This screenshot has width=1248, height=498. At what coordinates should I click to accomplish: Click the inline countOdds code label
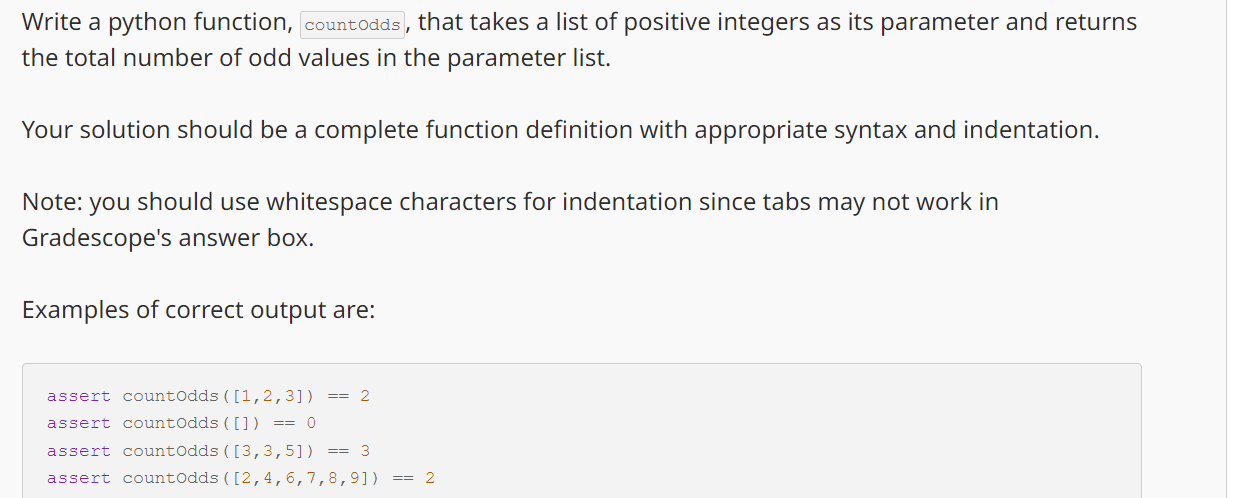pyautogui.click(x=353, y=25)
